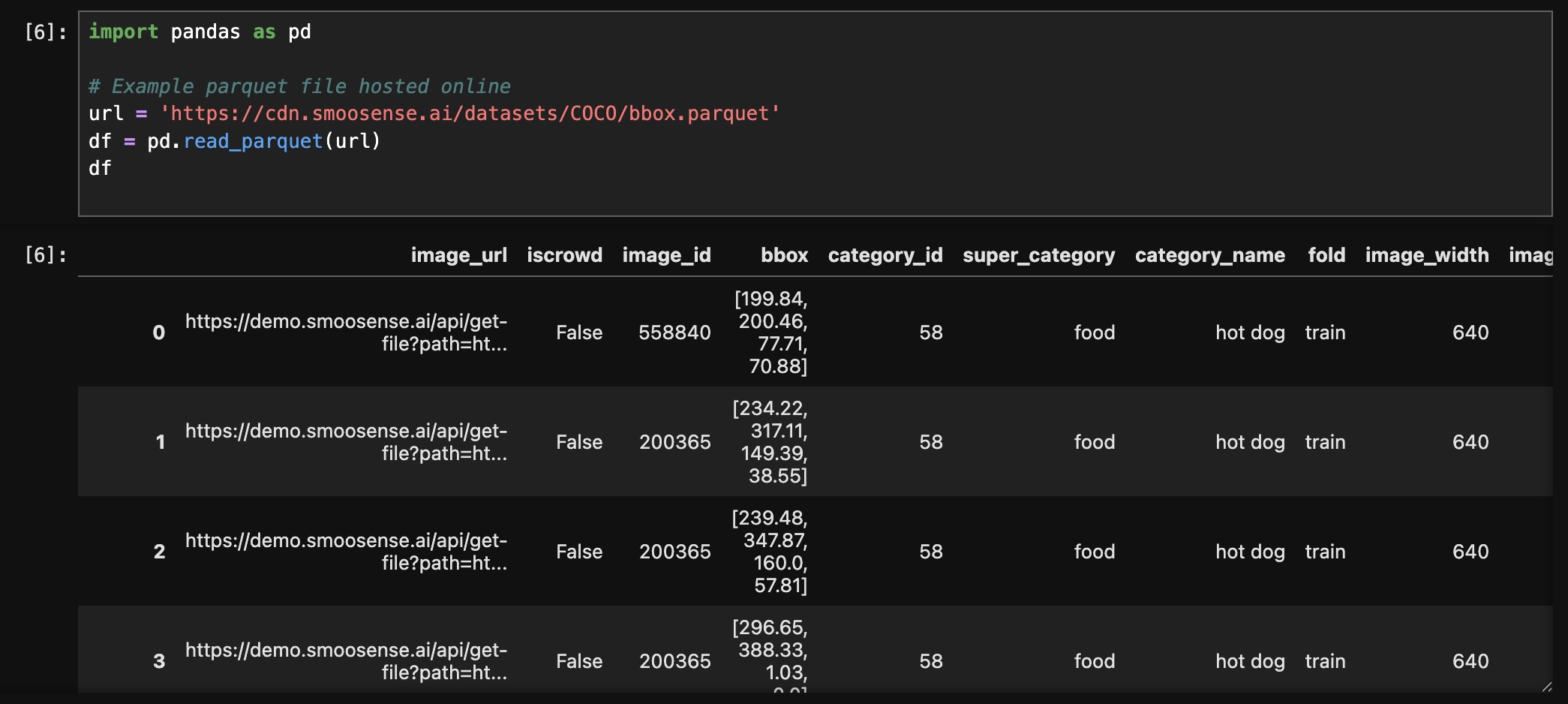The width and height of the screenshot is (1568, 704).
Task: Open the image URL in row 0
Action: click(x=346, y=332)
